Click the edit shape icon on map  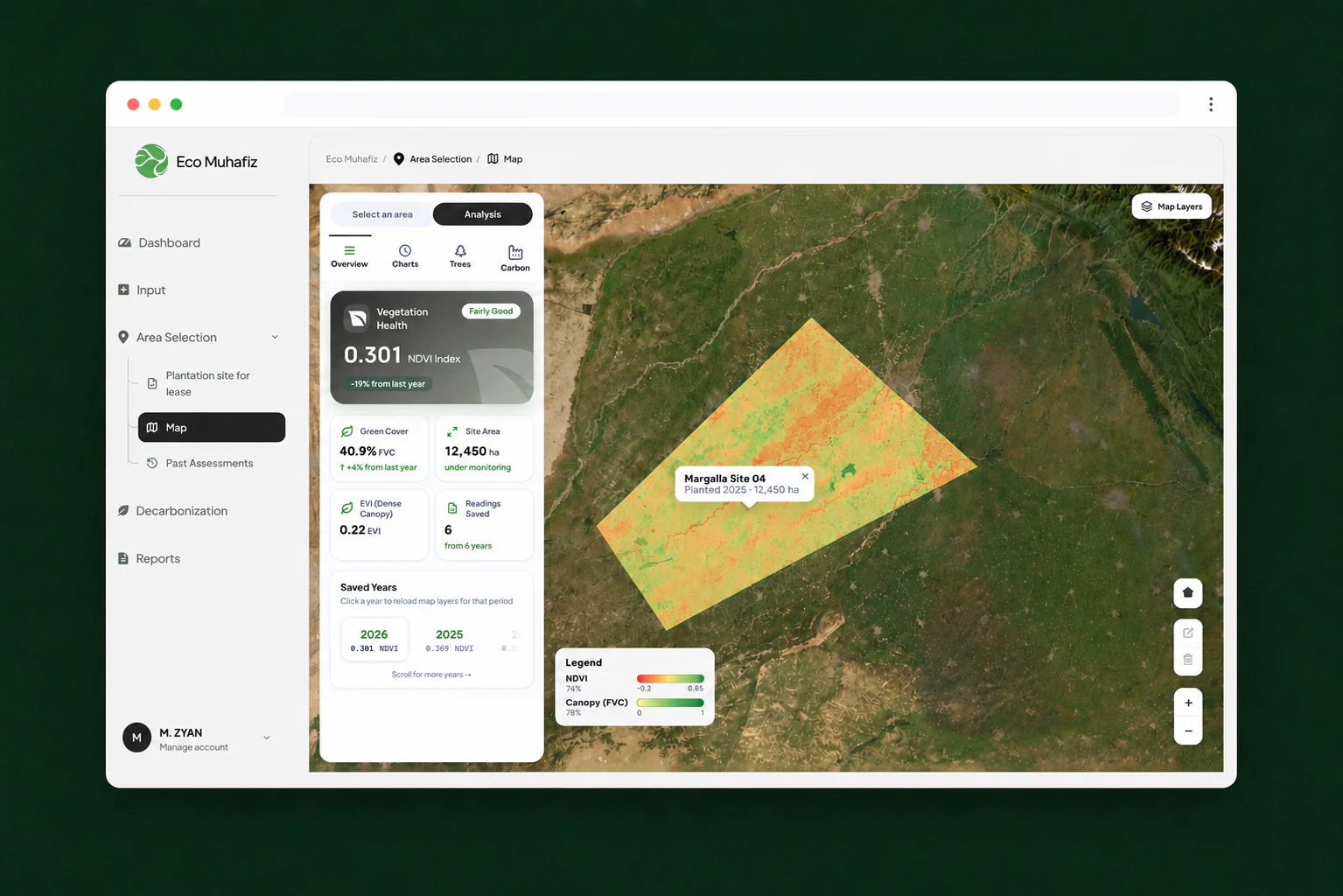1187,633
